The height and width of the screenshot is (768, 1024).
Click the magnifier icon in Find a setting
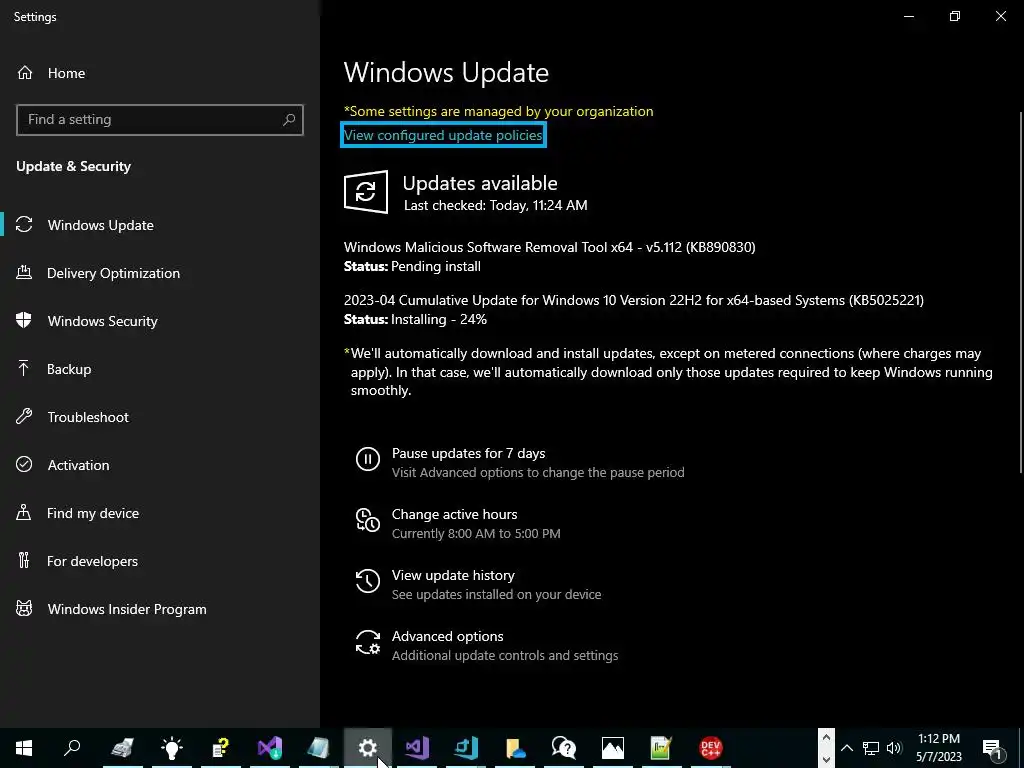pyautogui.click(x=289, y=120)
